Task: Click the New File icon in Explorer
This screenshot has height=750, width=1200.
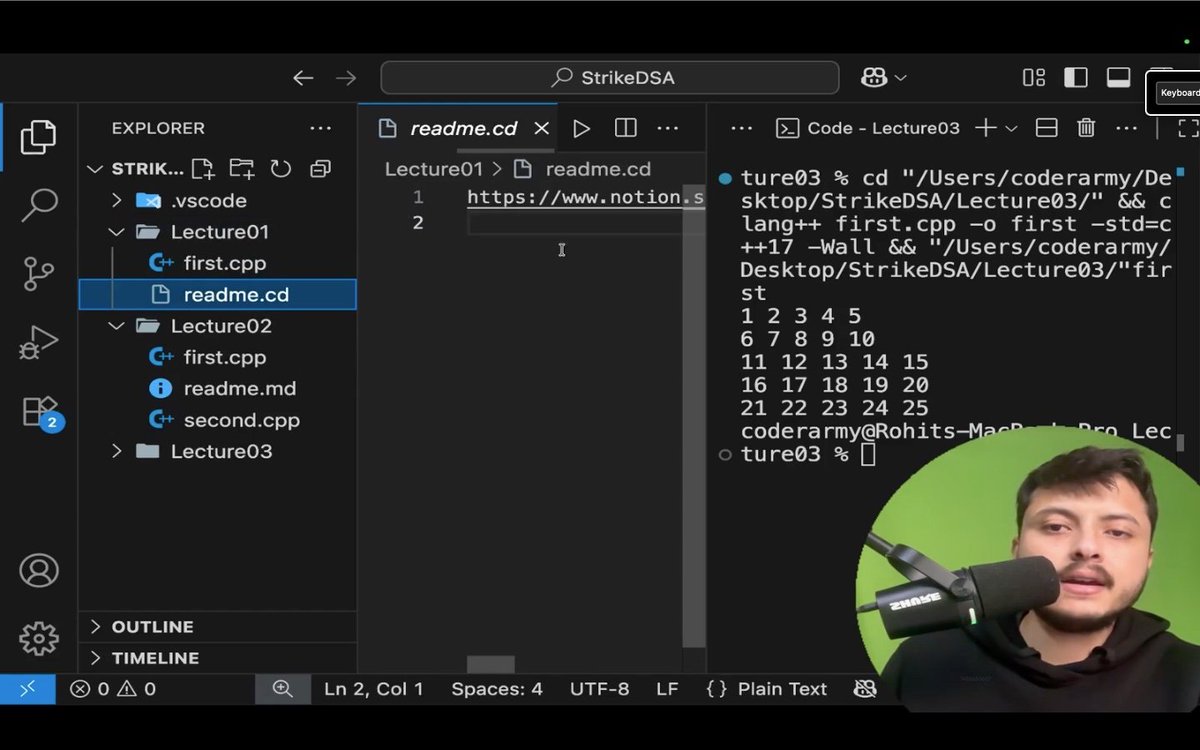Action: [203, 168]
